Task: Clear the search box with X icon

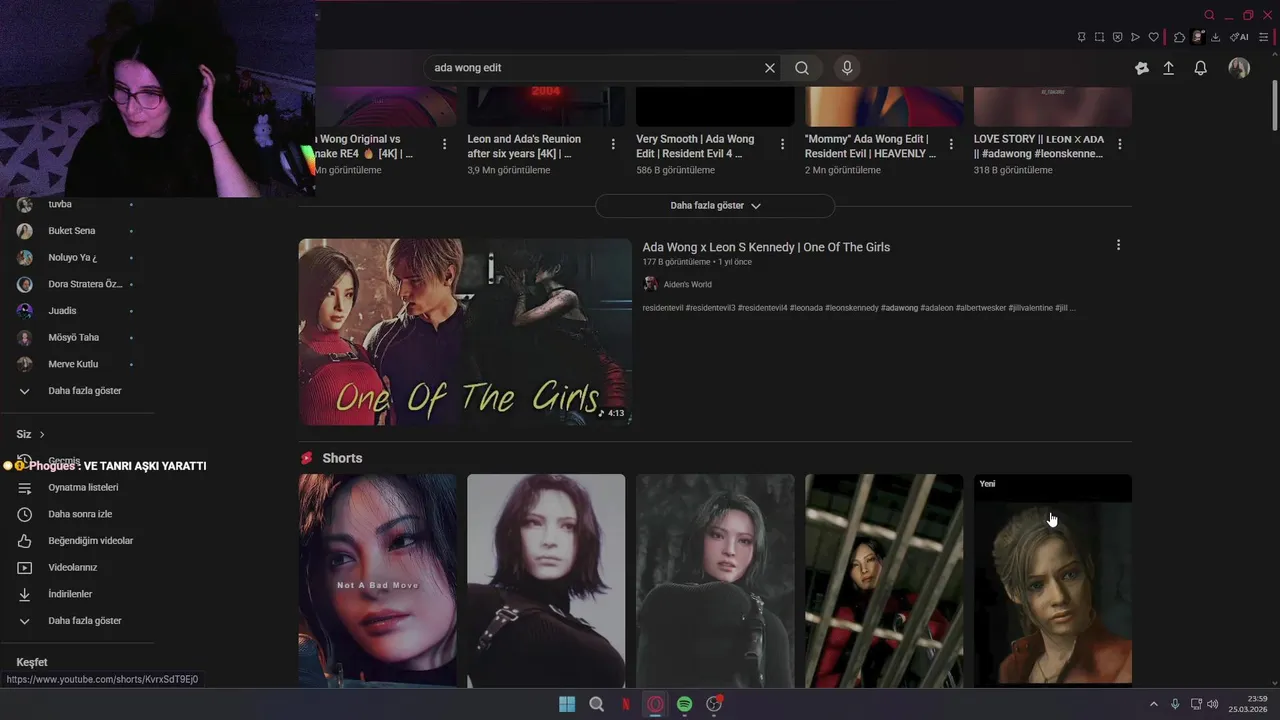Action: pos(770,68)
